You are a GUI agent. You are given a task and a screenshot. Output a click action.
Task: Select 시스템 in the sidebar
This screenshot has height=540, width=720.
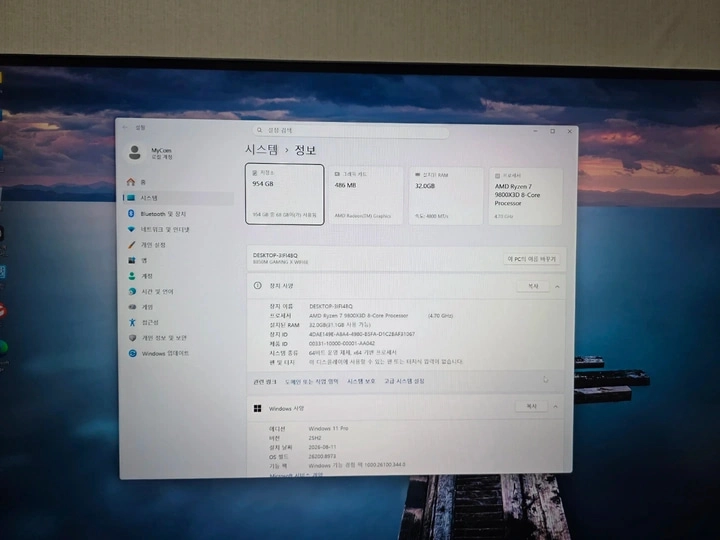pos(178,198)
